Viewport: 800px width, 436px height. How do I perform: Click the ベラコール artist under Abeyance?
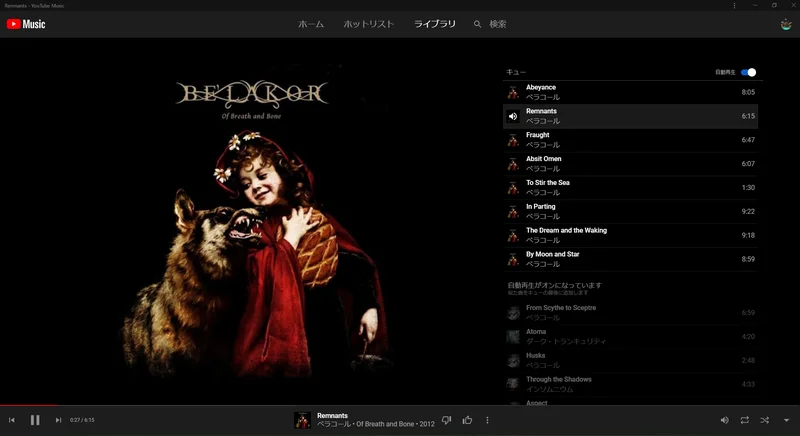(543, 97)
